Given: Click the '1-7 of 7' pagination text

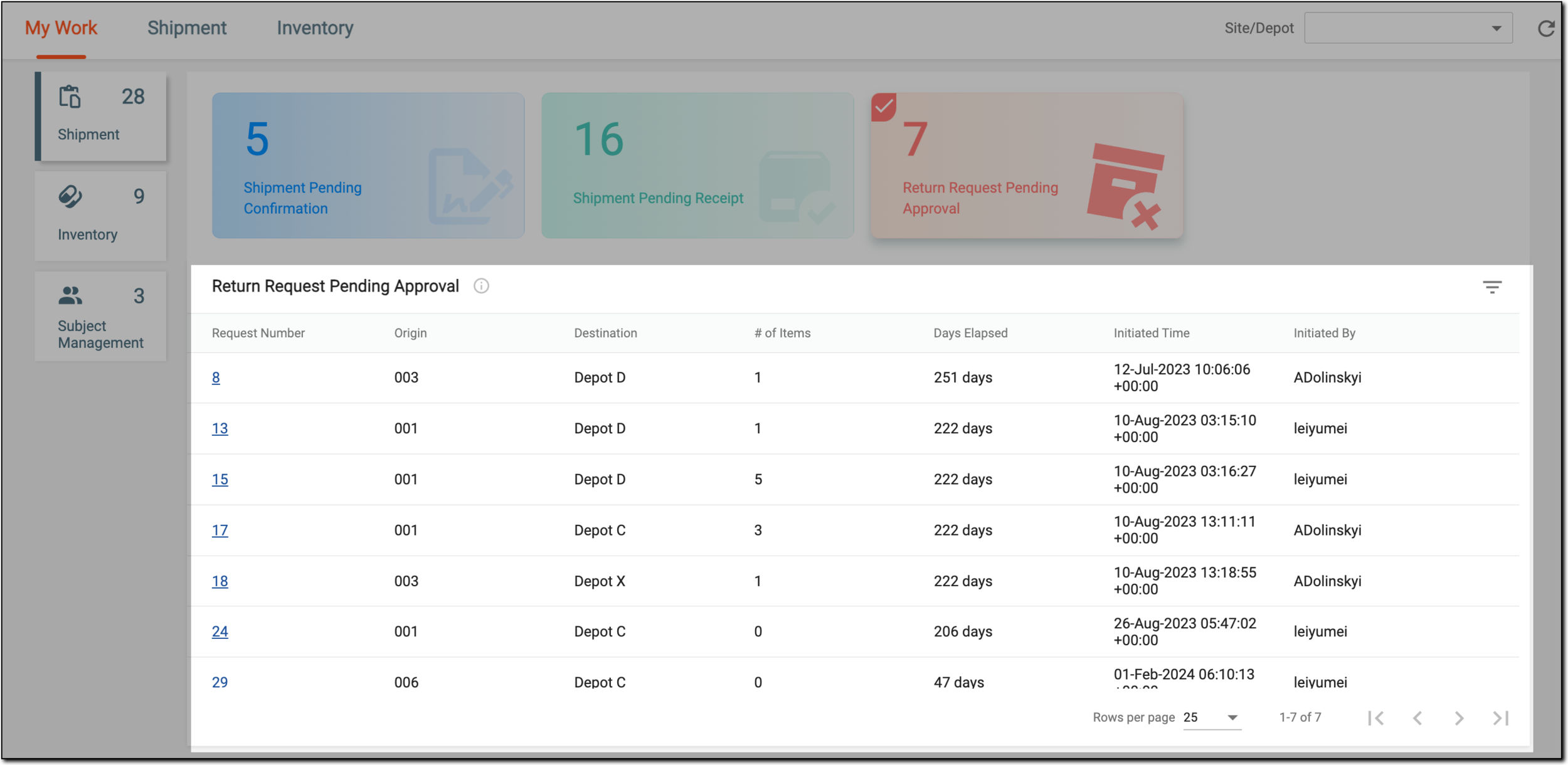Looking at the screenshot, I should point(1300,718).
